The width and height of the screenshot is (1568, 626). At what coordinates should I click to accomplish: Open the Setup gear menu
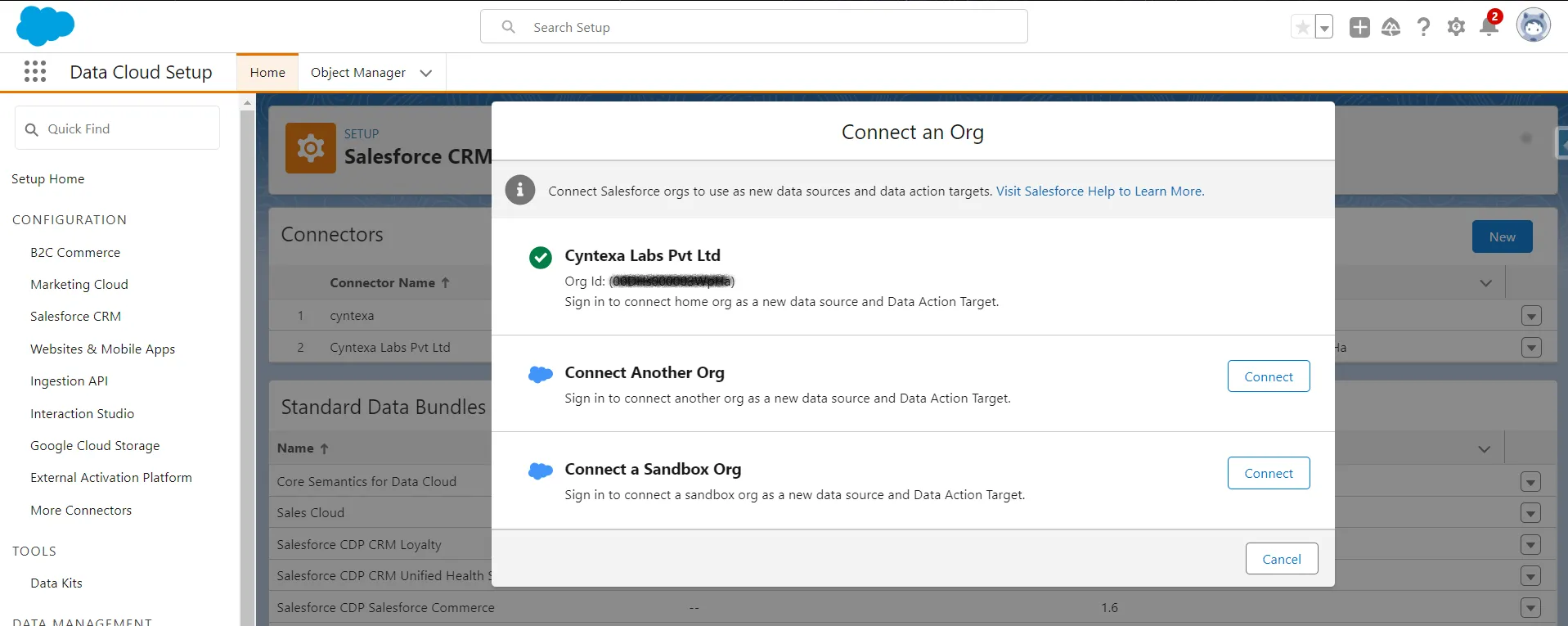point(1456,27)
